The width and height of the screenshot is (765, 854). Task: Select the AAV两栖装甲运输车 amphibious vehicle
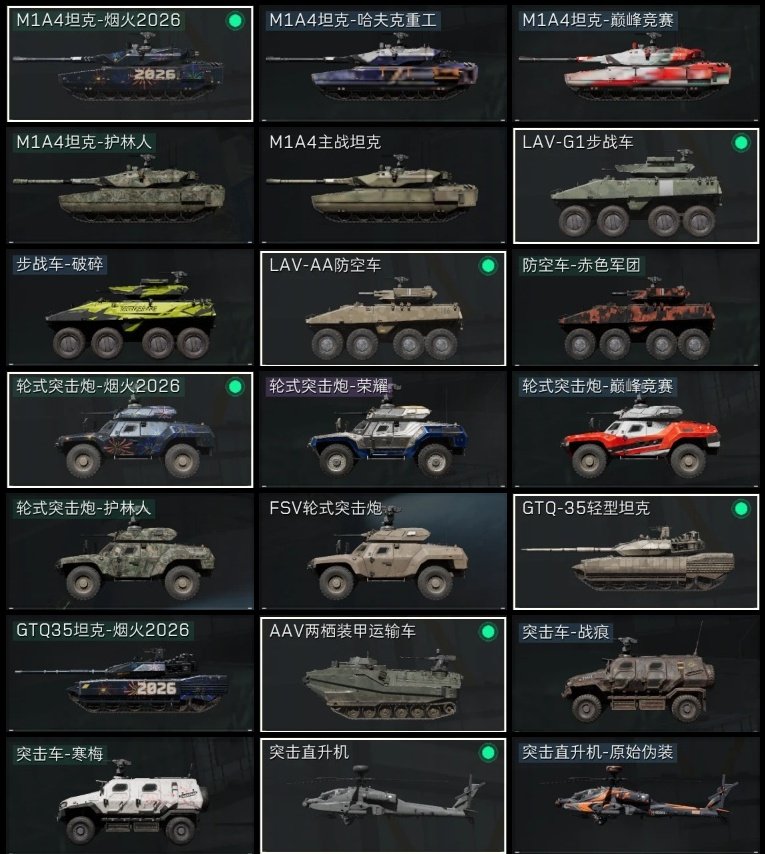(x=383, y=674)
